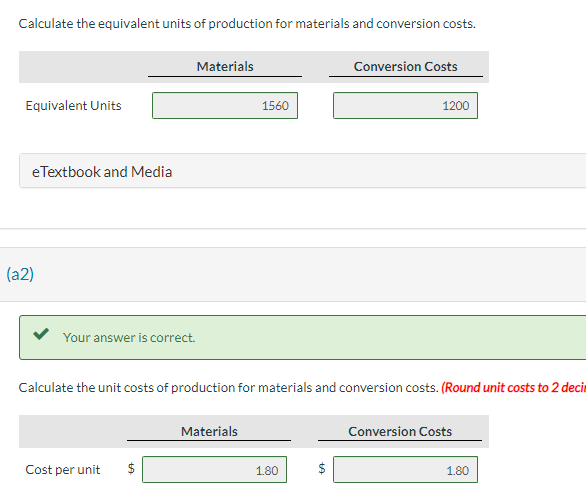Screen dimensions: 586x500
Task: Click the Conversion Costs header in unit costs table
Action: pyautogui.click(x=400, y=432)
